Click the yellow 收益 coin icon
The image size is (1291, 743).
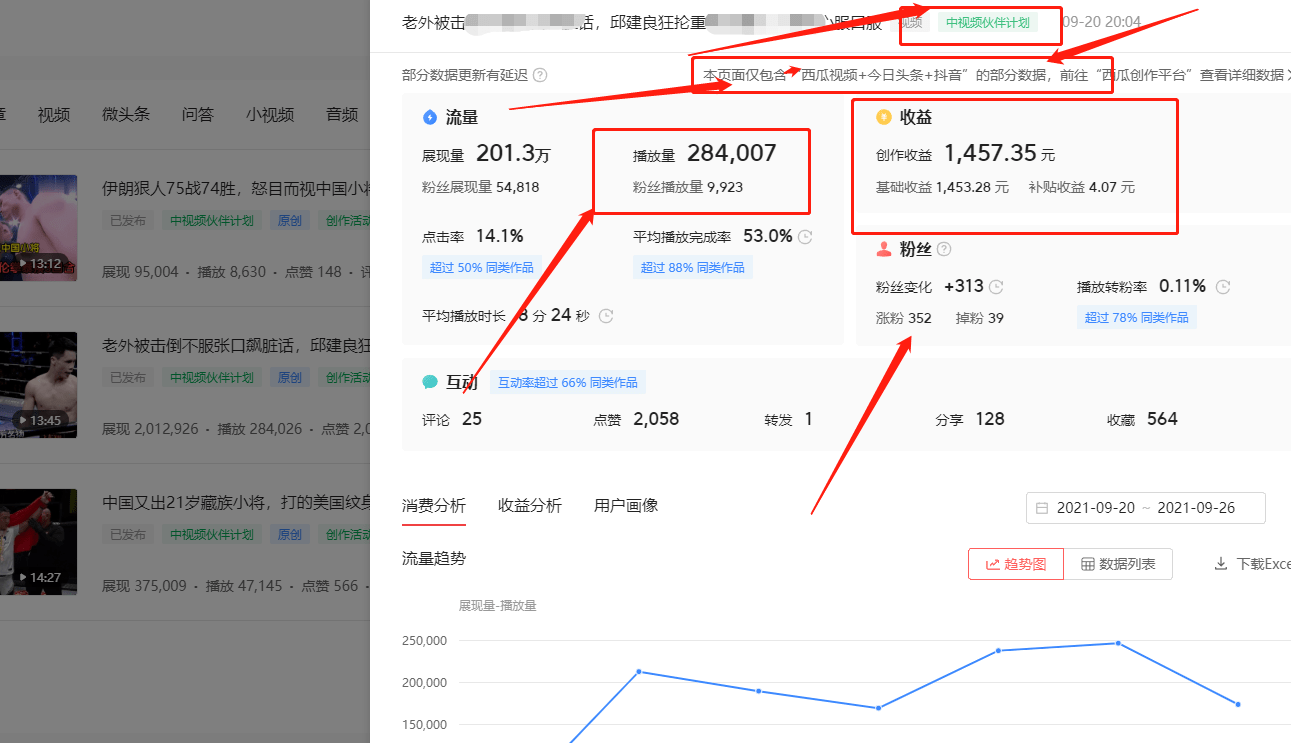coord(883,117)
